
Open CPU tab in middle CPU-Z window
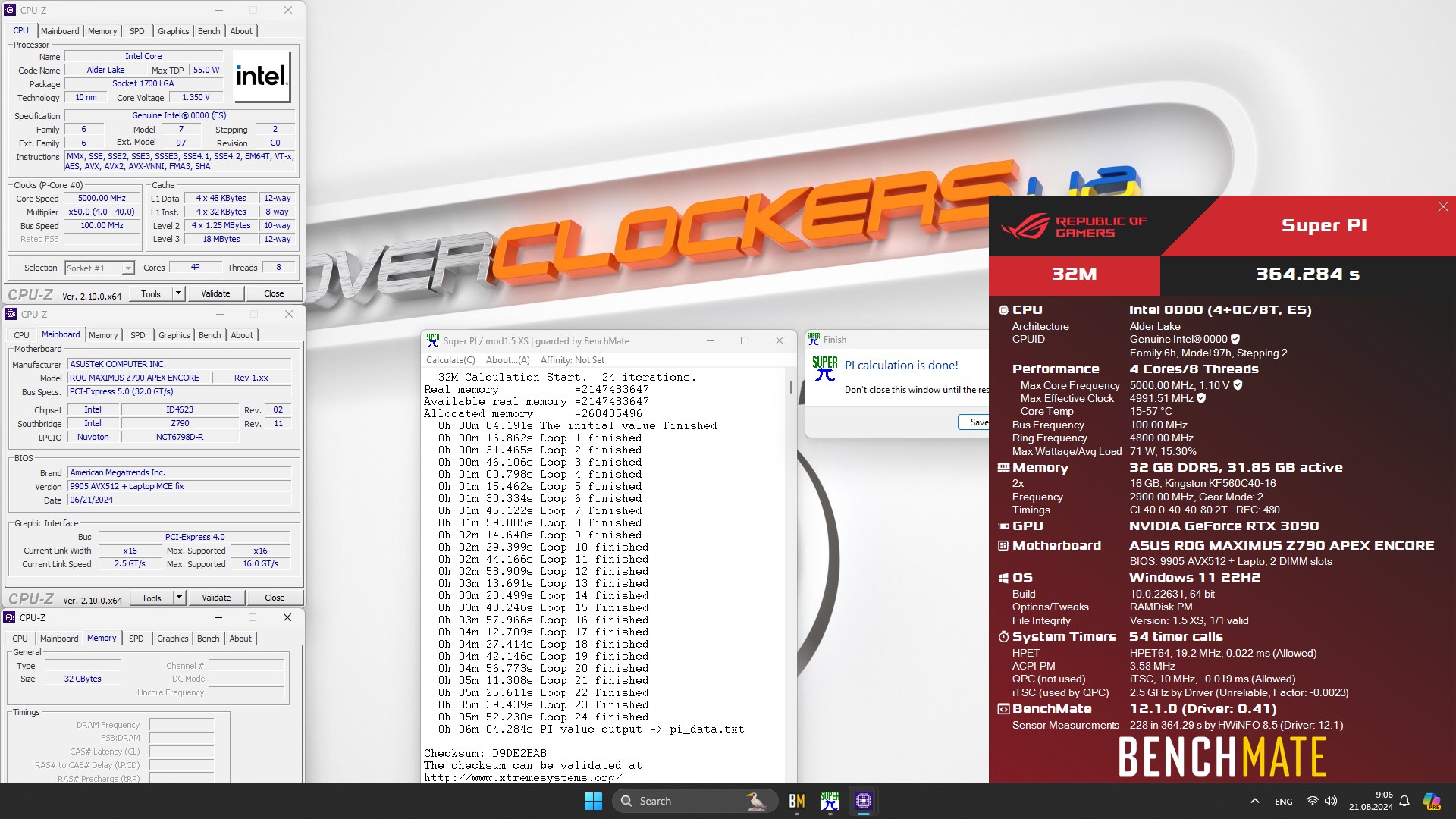(x=21, y=335)
